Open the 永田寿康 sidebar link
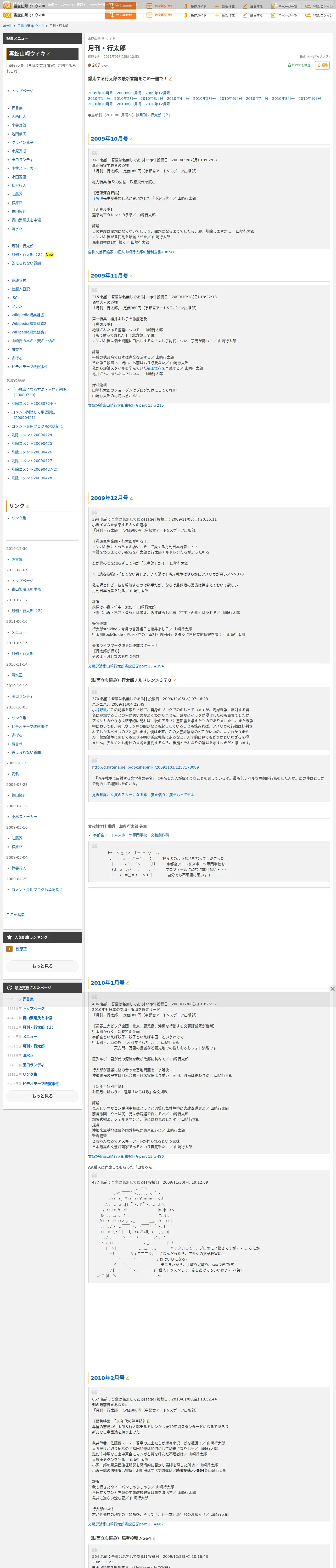The height and width of the screenshot is (1568, 336). point(19,177)
